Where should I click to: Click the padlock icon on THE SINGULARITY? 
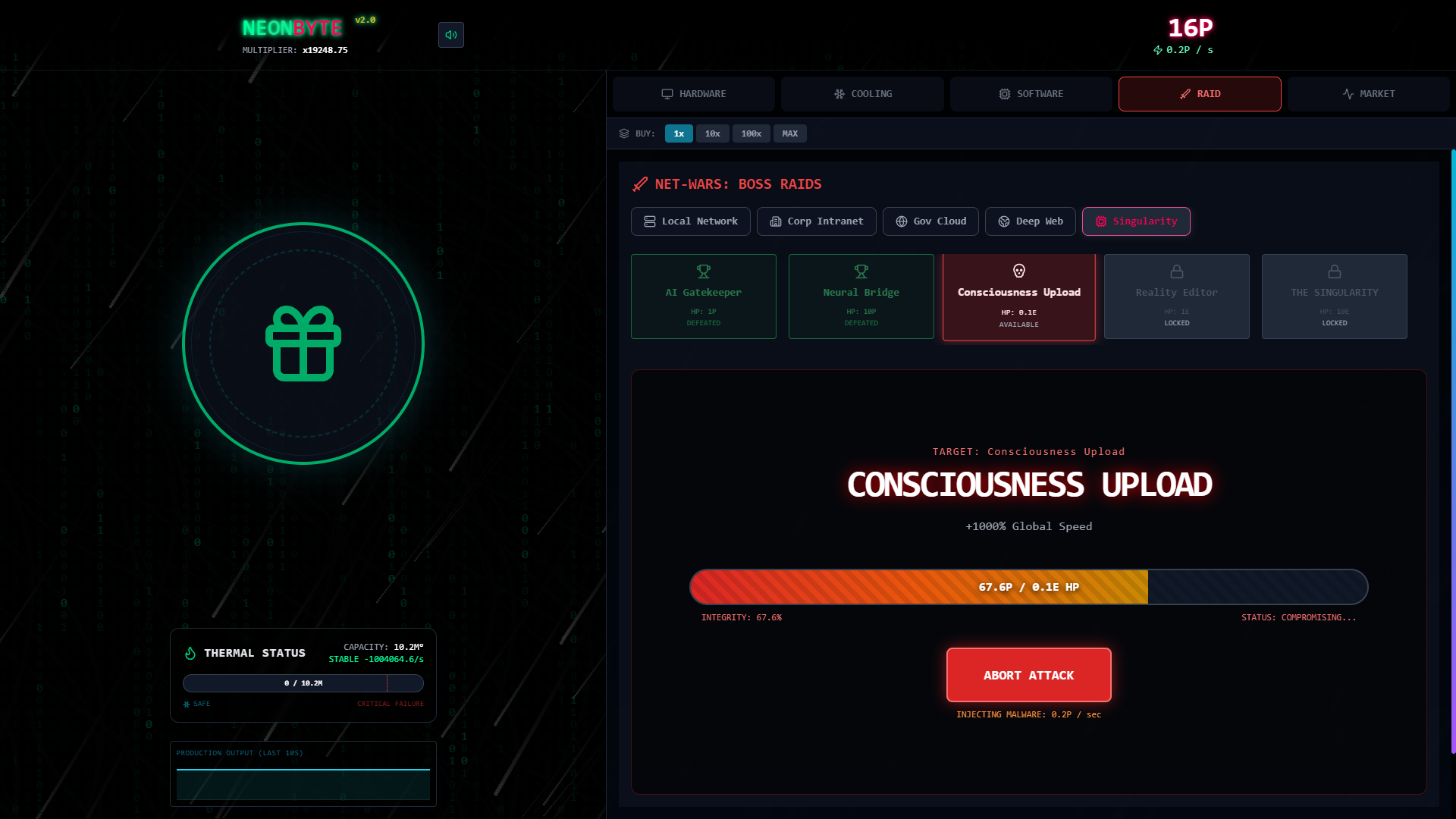(1335, 271)
